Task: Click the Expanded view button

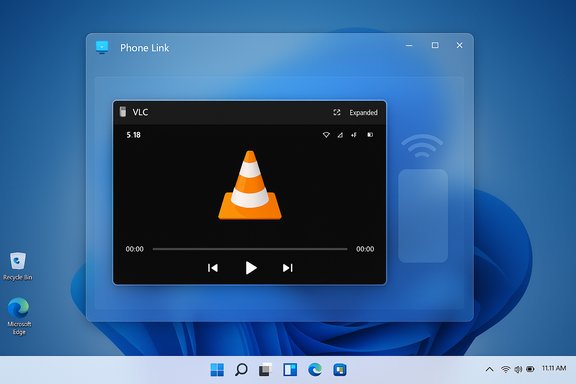Action: [x=363, y=112]
